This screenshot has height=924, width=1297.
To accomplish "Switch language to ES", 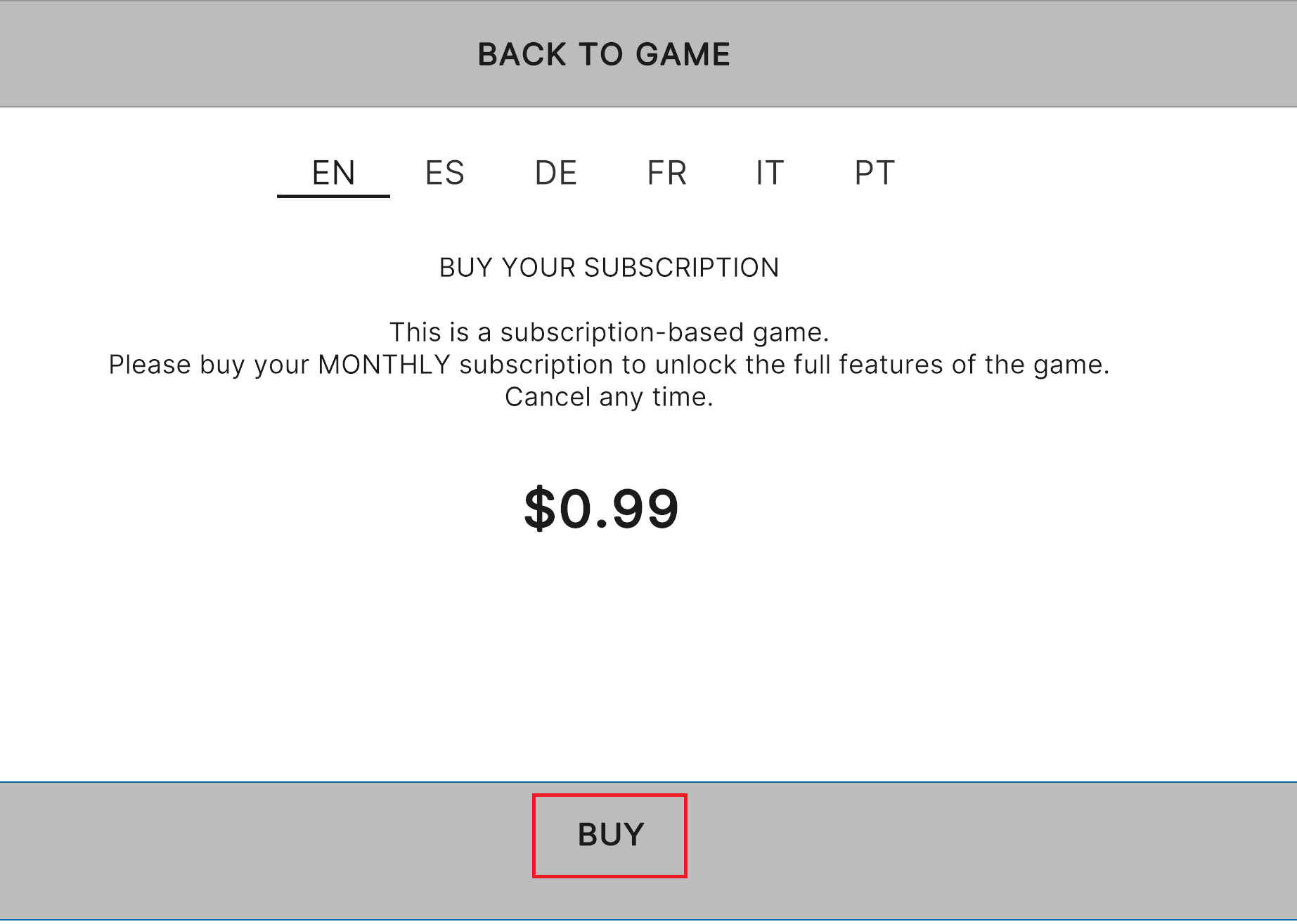I will point(444,173).
